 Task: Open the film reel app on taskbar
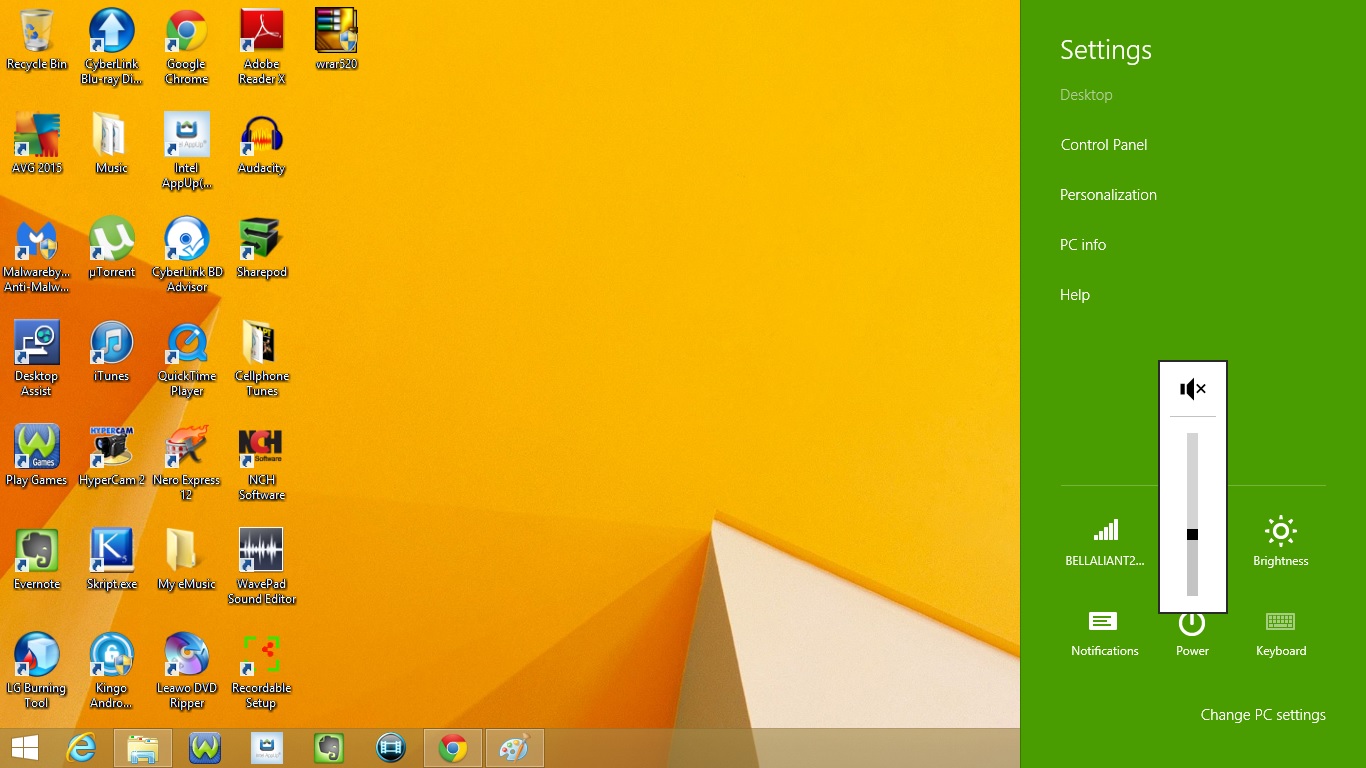391,748
